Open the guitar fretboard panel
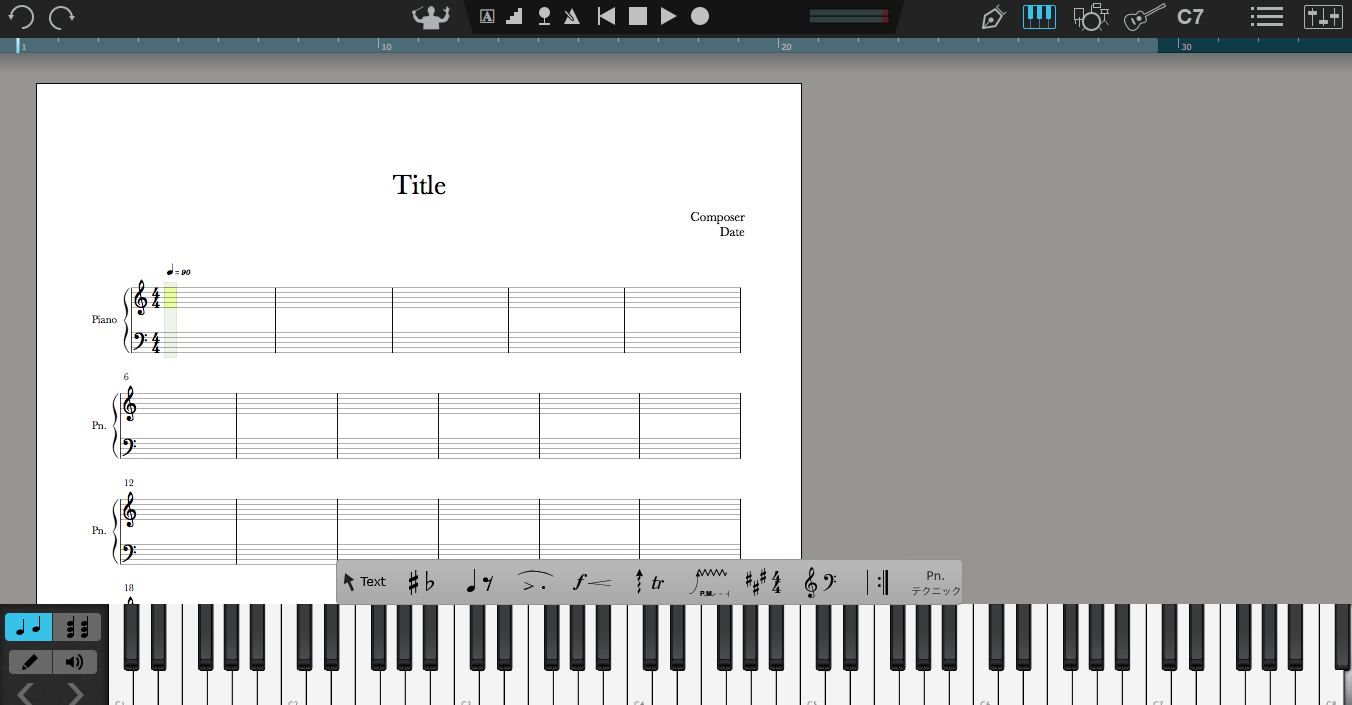The image size is (1352, 705). [x=1144, y=17]
